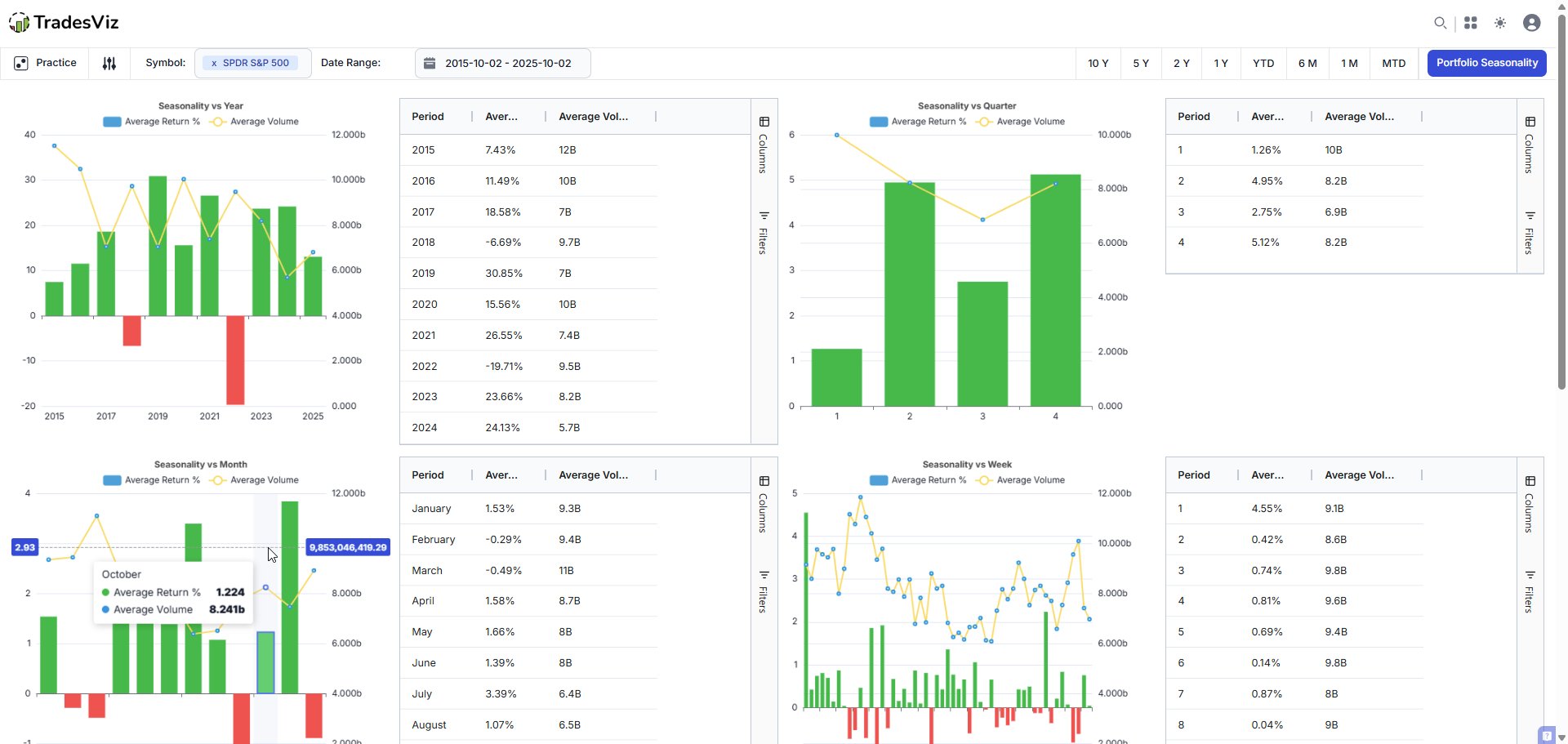
Task: Select the MTD range
Action: coord(1394,63)
